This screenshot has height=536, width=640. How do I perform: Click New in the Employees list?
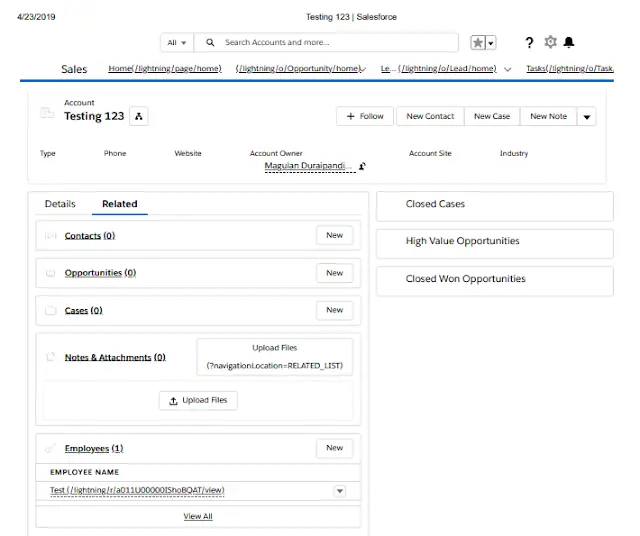pos(335,448)
